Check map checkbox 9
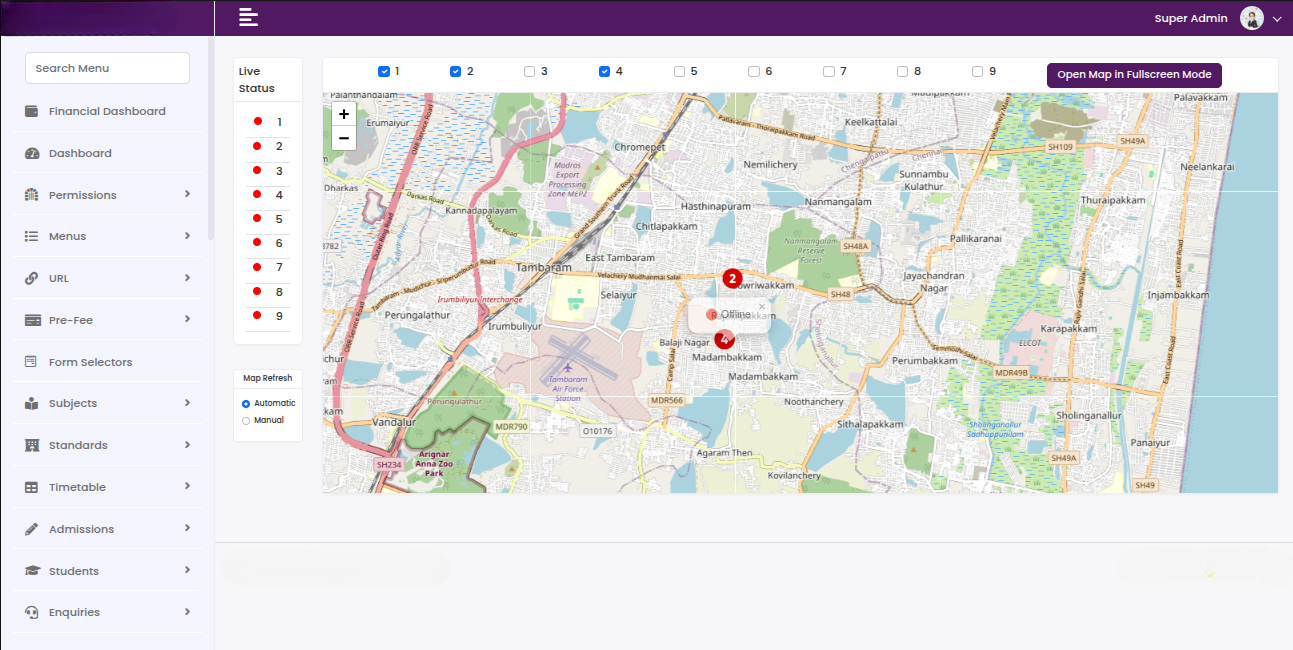Screen dimensions: 1293x650 coord(978,71)
